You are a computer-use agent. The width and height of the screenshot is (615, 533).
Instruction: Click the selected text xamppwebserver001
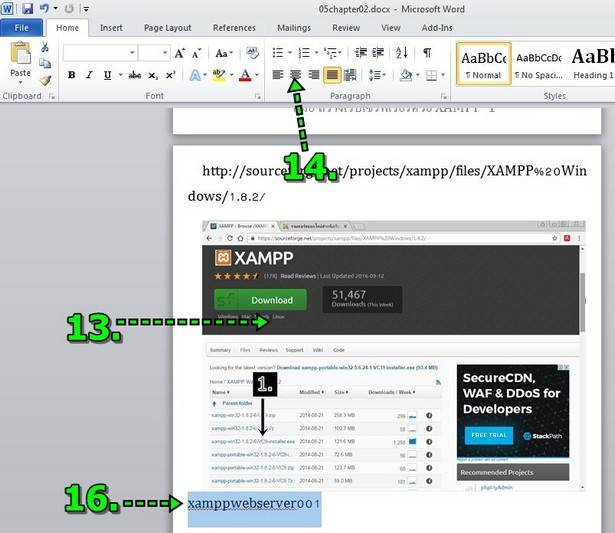(x=254, y=504)
